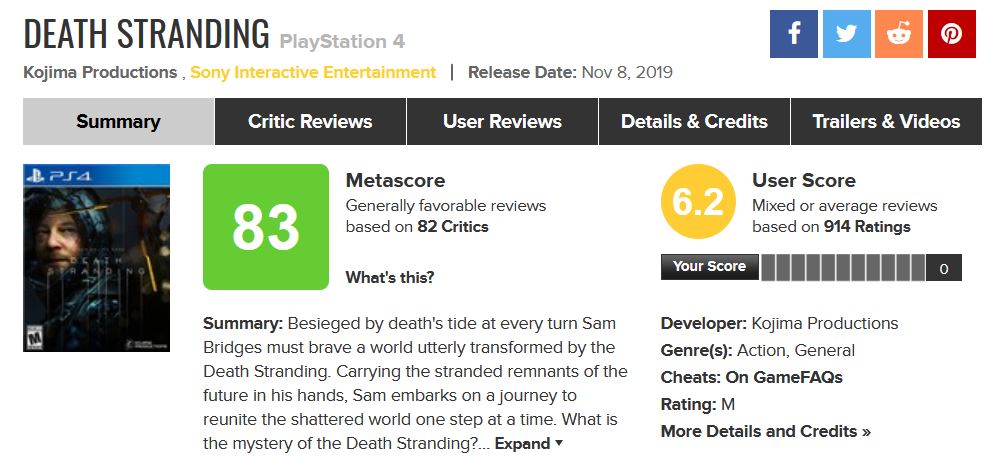Click the Twitter share icon
Viewport: 1002px width, 457px height.
846,34
